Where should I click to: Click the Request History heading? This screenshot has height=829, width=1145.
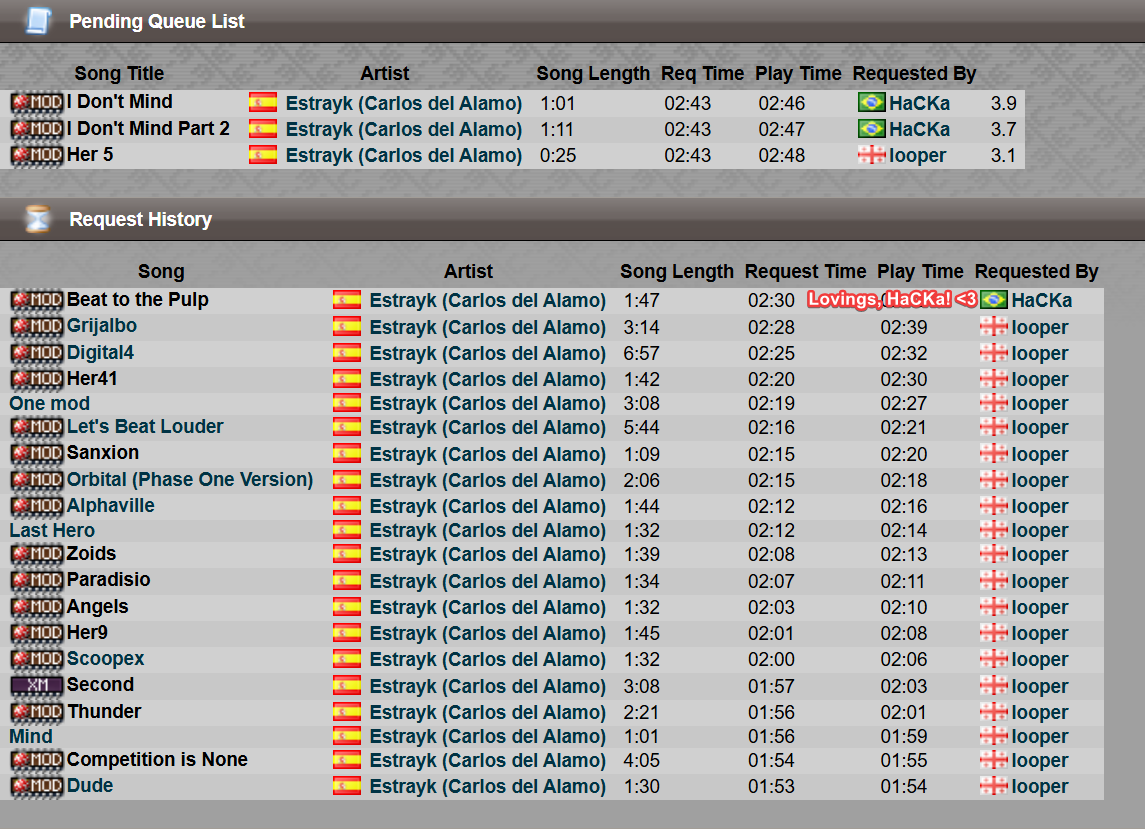pos(140,219)
